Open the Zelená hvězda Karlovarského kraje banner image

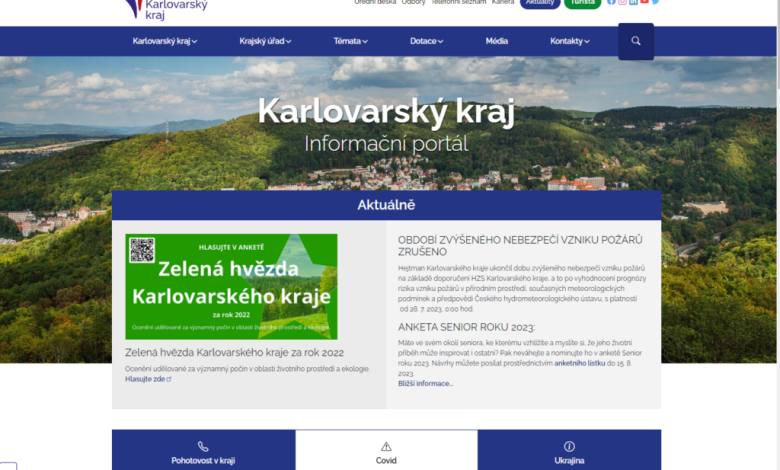[231, 286]
